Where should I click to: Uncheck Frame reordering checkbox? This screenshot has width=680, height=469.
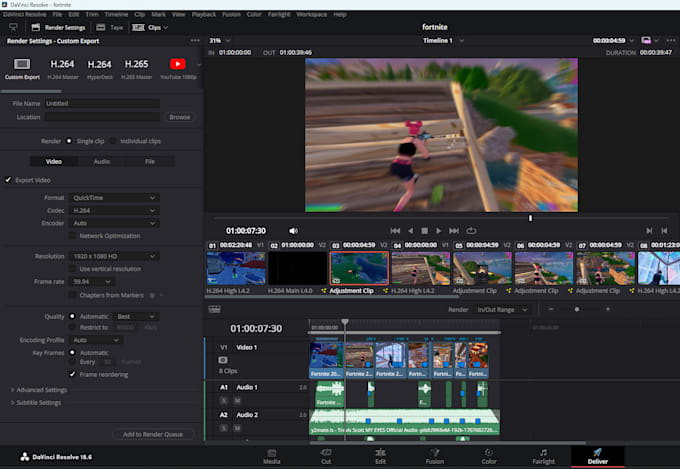[x=72, y=374]
